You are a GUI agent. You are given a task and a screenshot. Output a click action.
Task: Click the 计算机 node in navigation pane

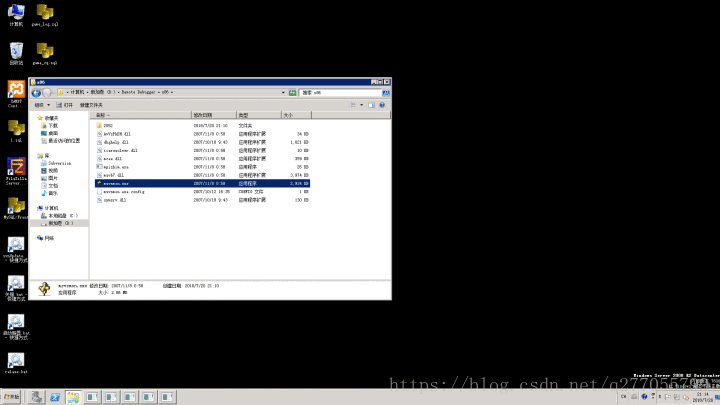pyautogui.click(x=48, y=208)
